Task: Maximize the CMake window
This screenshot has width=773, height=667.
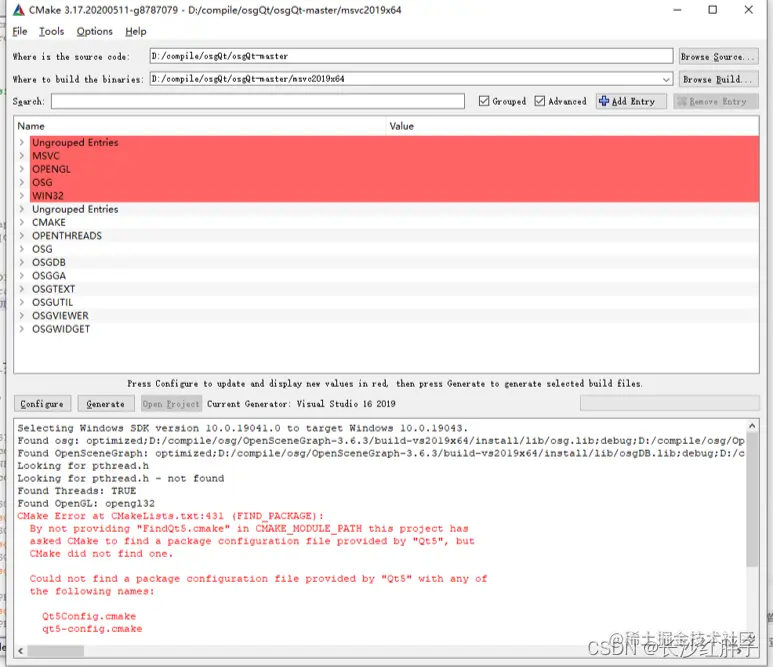Action: (713, 10)
